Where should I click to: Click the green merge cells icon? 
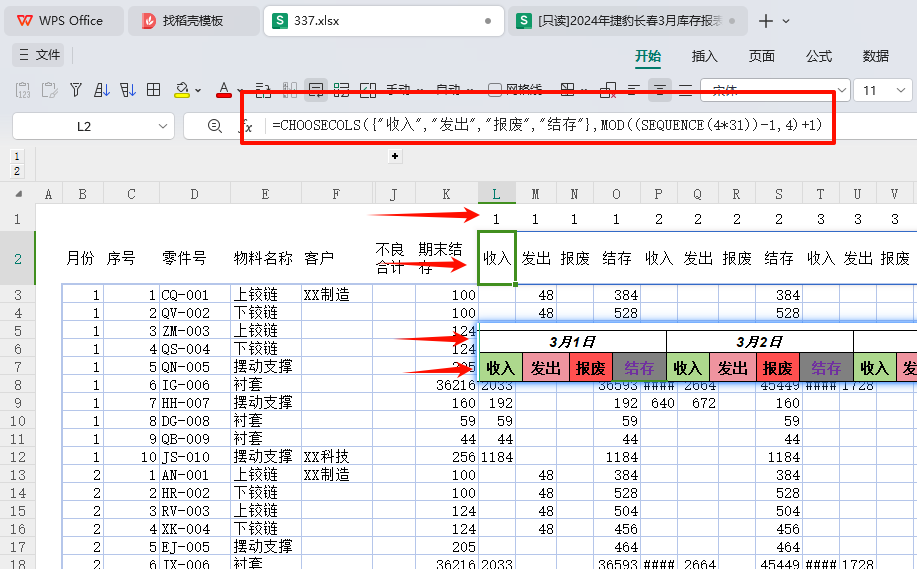point(342,90)
